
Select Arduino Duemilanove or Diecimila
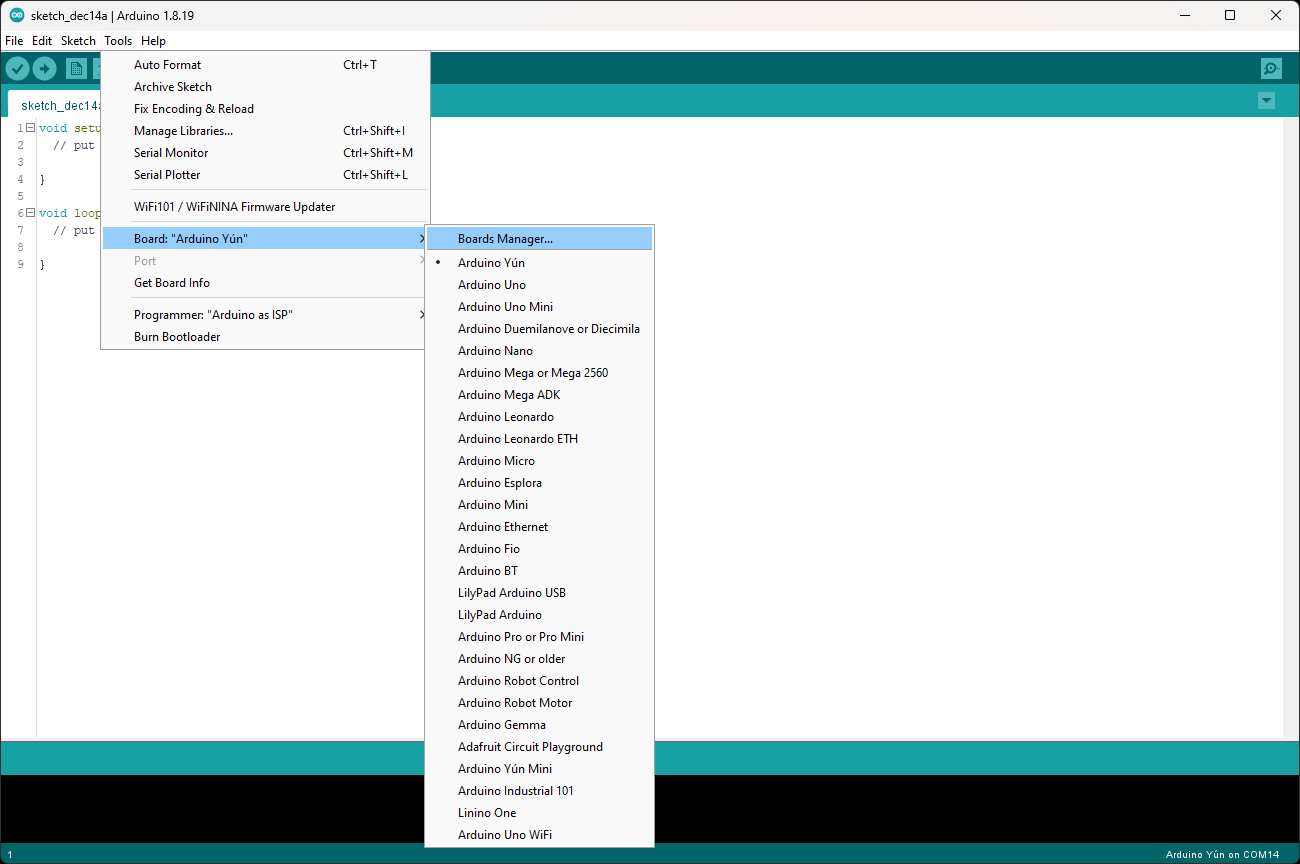539,329
